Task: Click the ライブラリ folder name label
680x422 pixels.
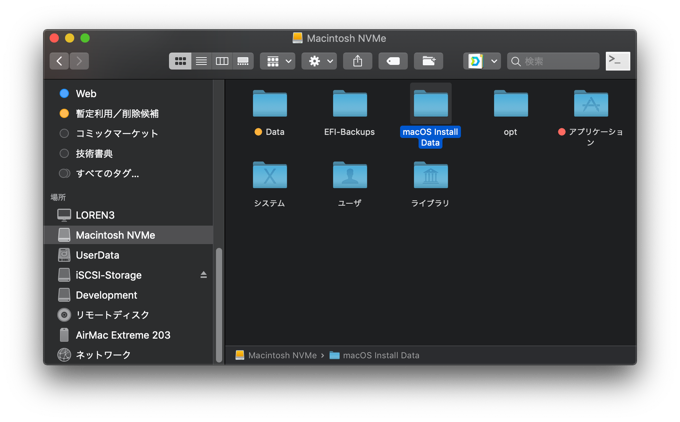Action: click(x=430, y=203)
